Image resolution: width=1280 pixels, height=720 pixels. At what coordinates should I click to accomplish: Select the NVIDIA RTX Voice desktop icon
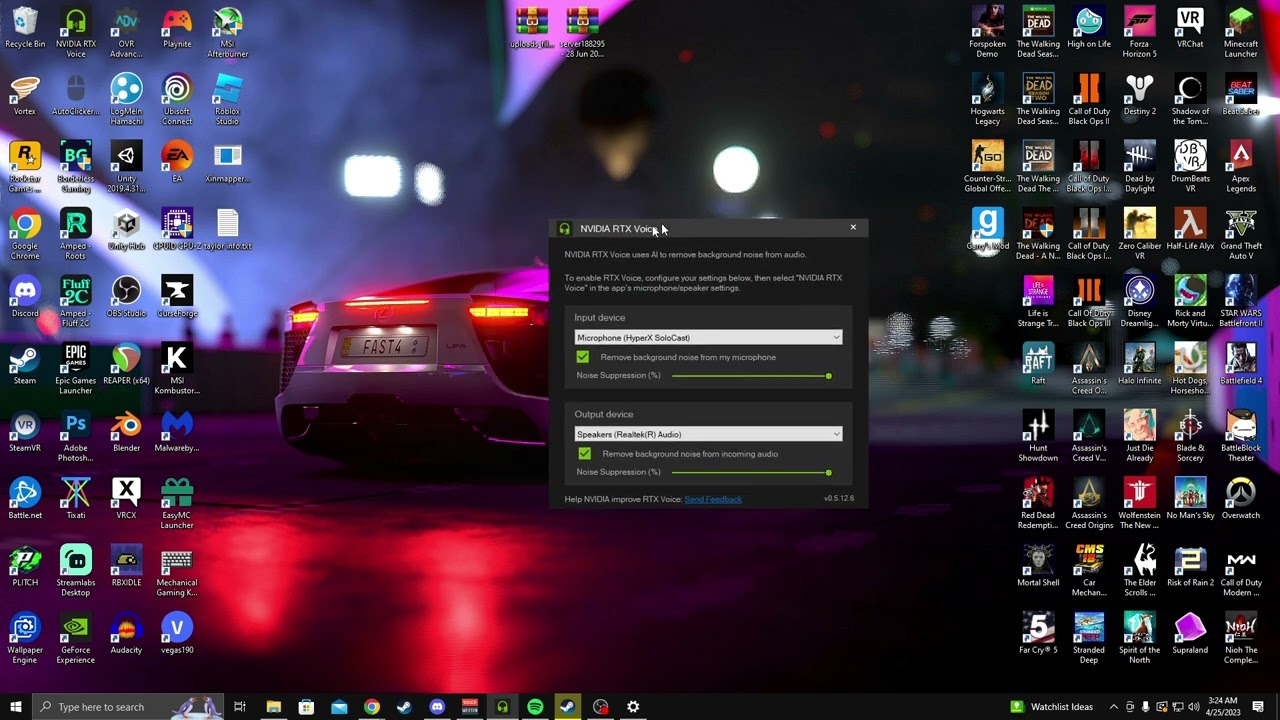(76, 33)
